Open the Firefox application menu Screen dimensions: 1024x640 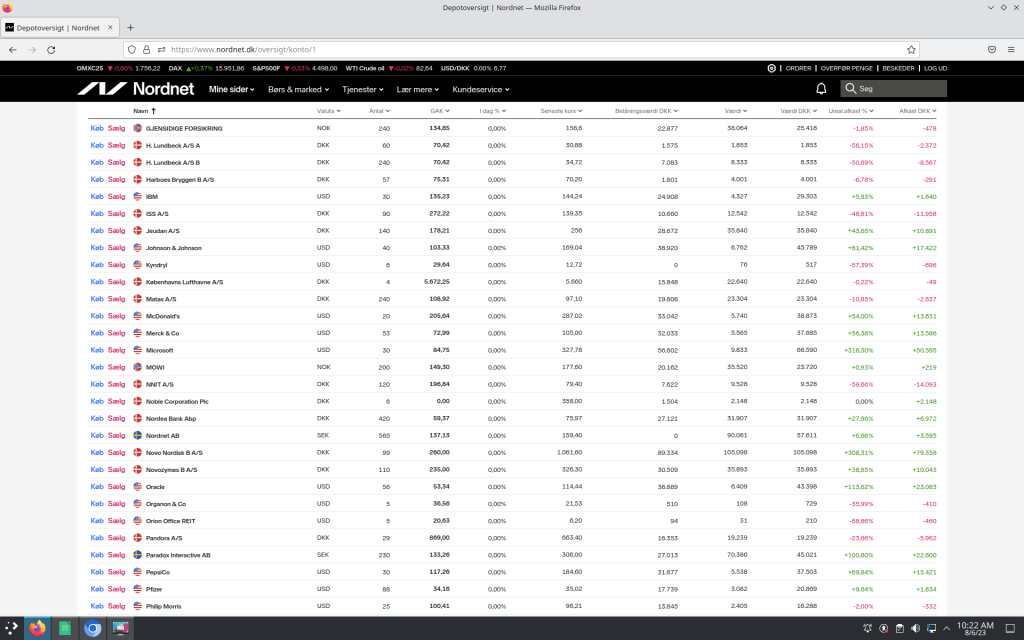(1012, 49)
